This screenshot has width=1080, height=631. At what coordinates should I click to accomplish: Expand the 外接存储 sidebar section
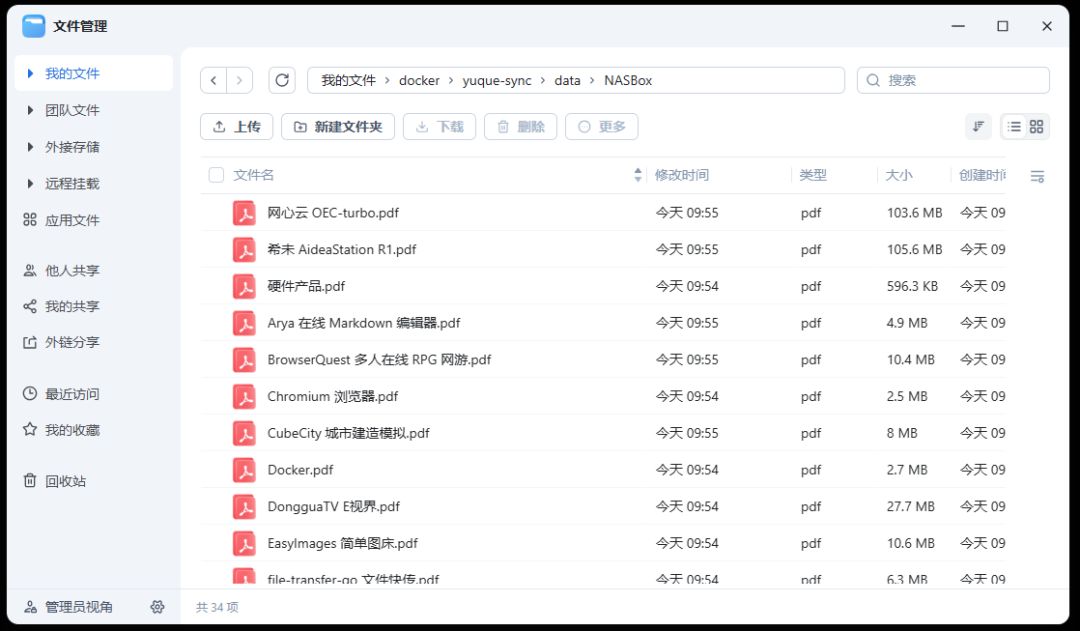pos(30,146)
